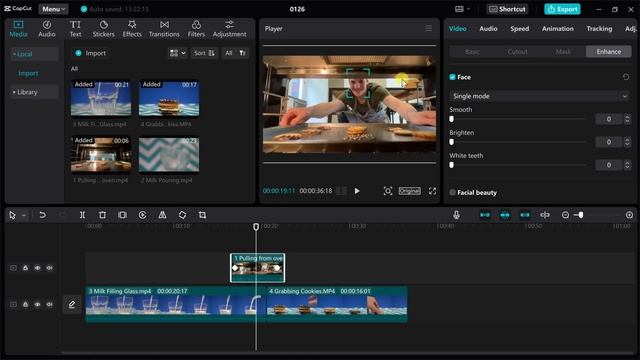Toggle the Face checkbox
This screenshot has height=360, width=640.
[x=452, y=77]
